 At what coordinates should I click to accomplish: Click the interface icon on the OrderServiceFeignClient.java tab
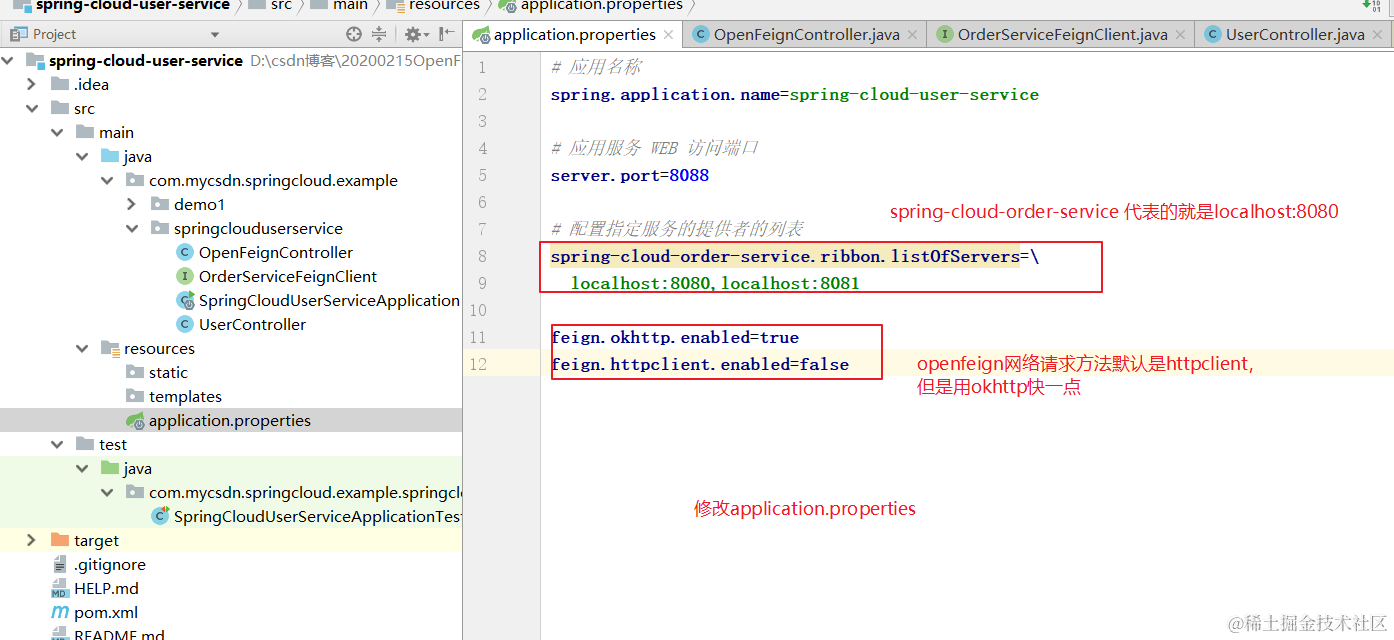tap(945, 35)
